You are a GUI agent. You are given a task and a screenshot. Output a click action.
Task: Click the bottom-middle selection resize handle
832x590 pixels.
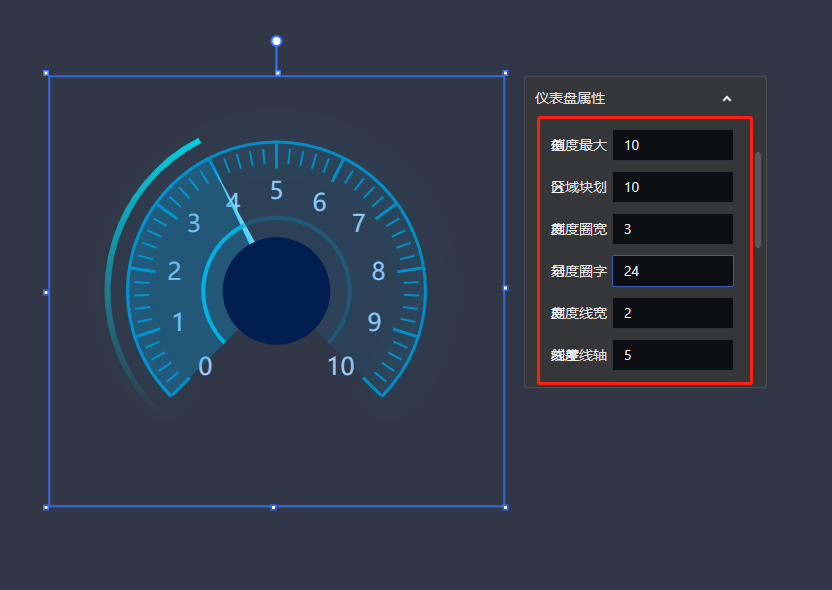coord(274,507)
